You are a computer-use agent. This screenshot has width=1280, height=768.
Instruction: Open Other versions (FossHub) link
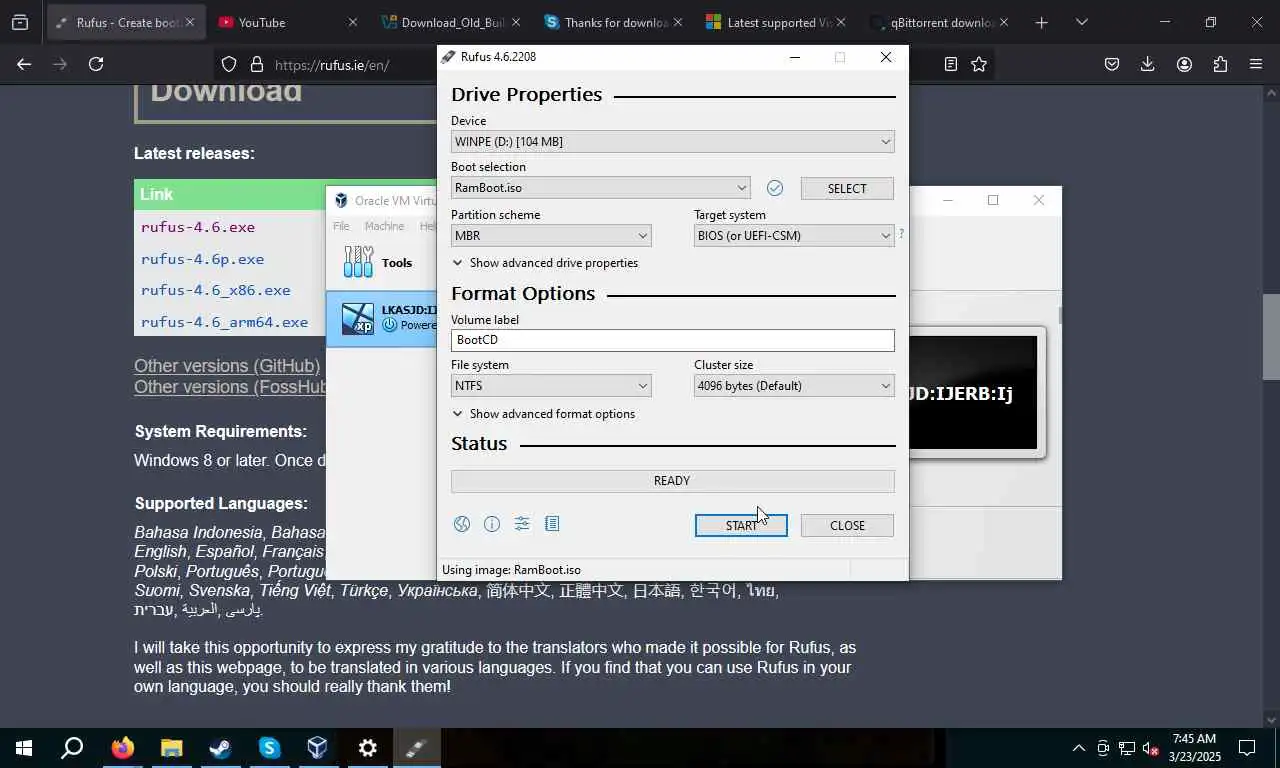(x=230, y=387)
